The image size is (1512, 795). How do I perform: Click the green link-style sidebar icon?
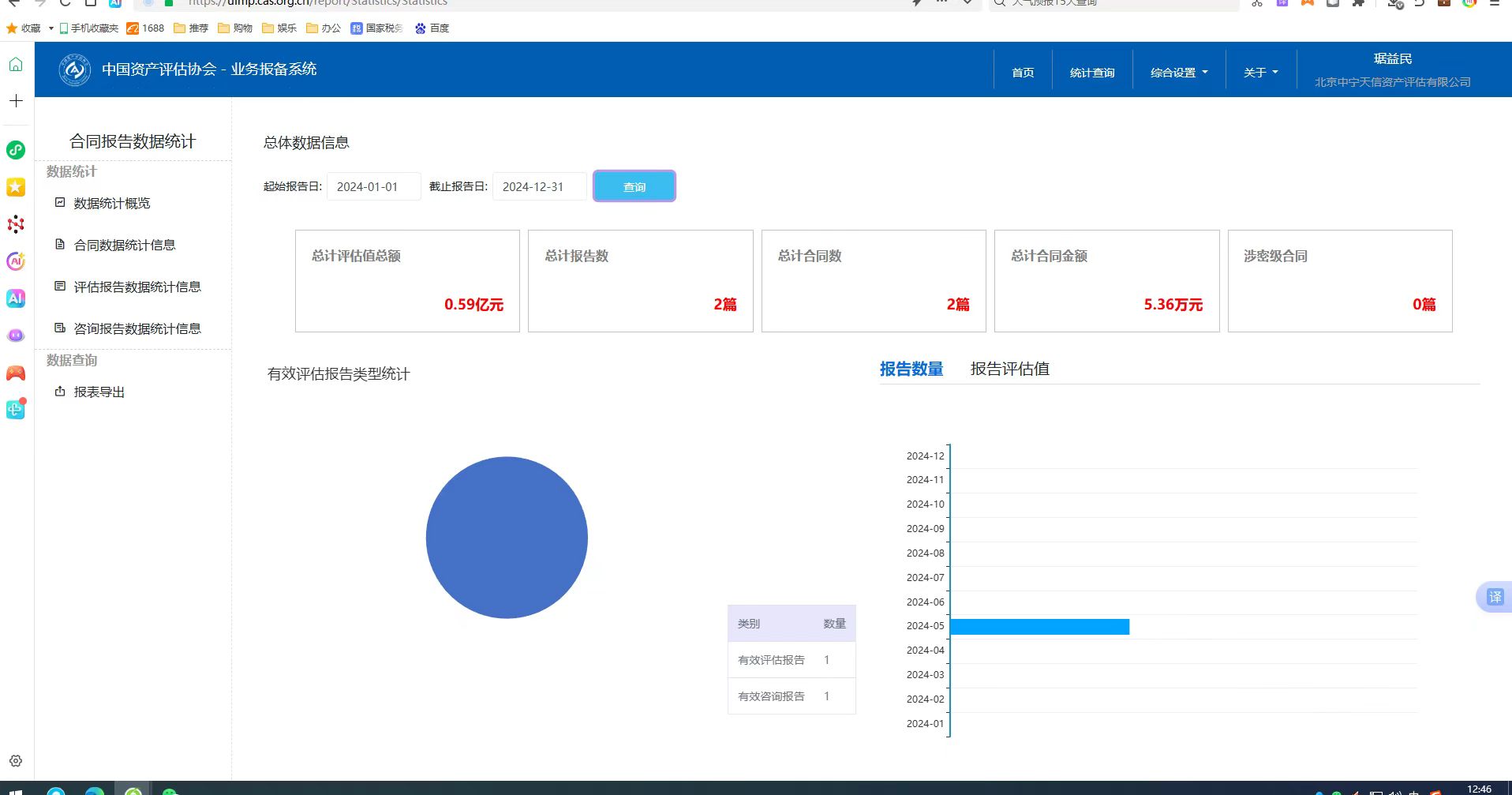pyautogui.click(x=16, y=150)
